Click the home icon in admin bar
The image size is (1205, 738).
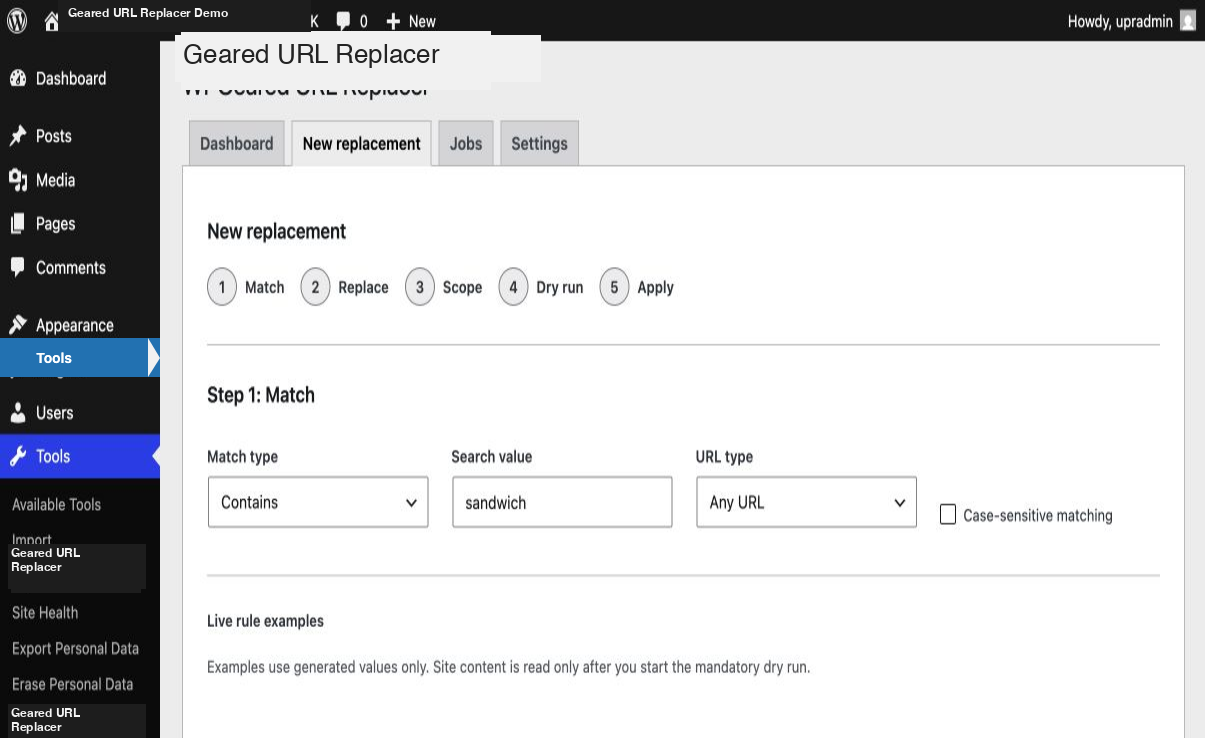click(52, 21)
